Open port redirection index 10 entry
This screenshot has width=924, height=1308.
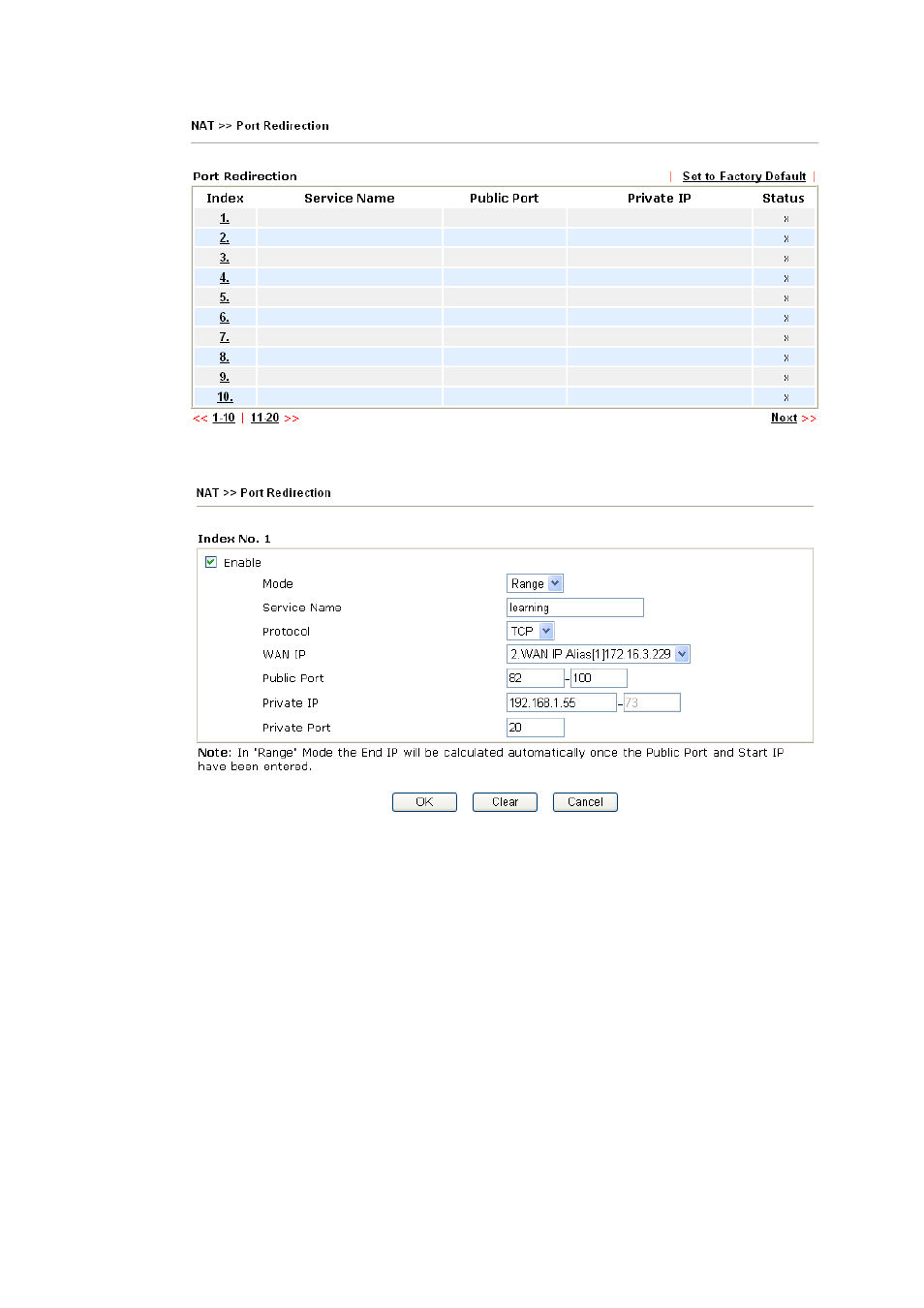tap(225, 396)
